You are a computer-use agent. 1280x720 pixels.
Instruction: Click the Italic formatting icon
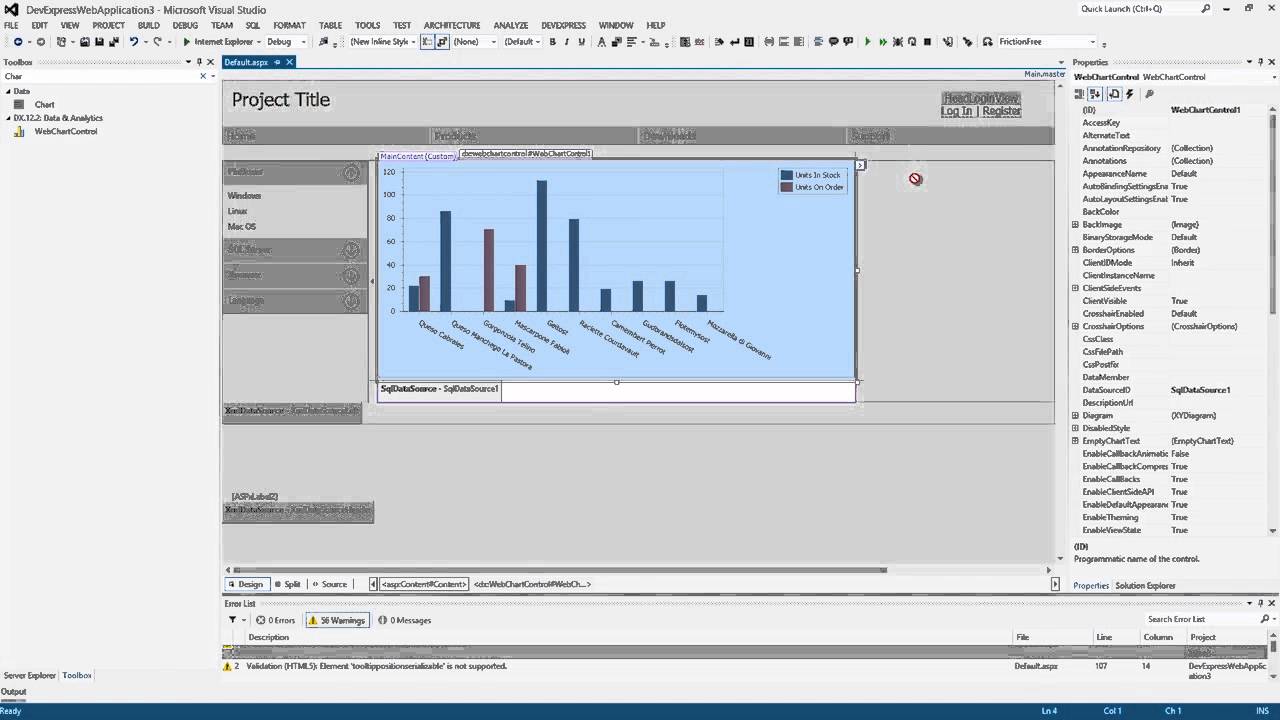pos(566,42)
